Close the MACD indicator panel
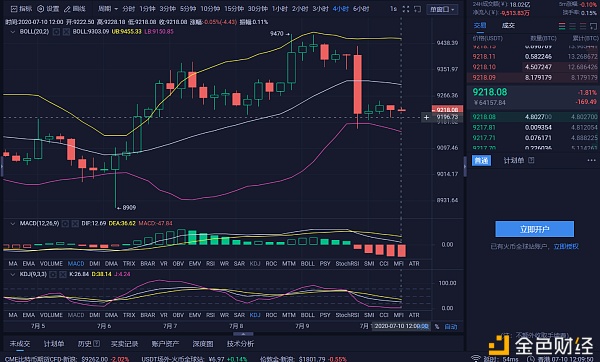600x362 pixels. click(x=75, y=223)
